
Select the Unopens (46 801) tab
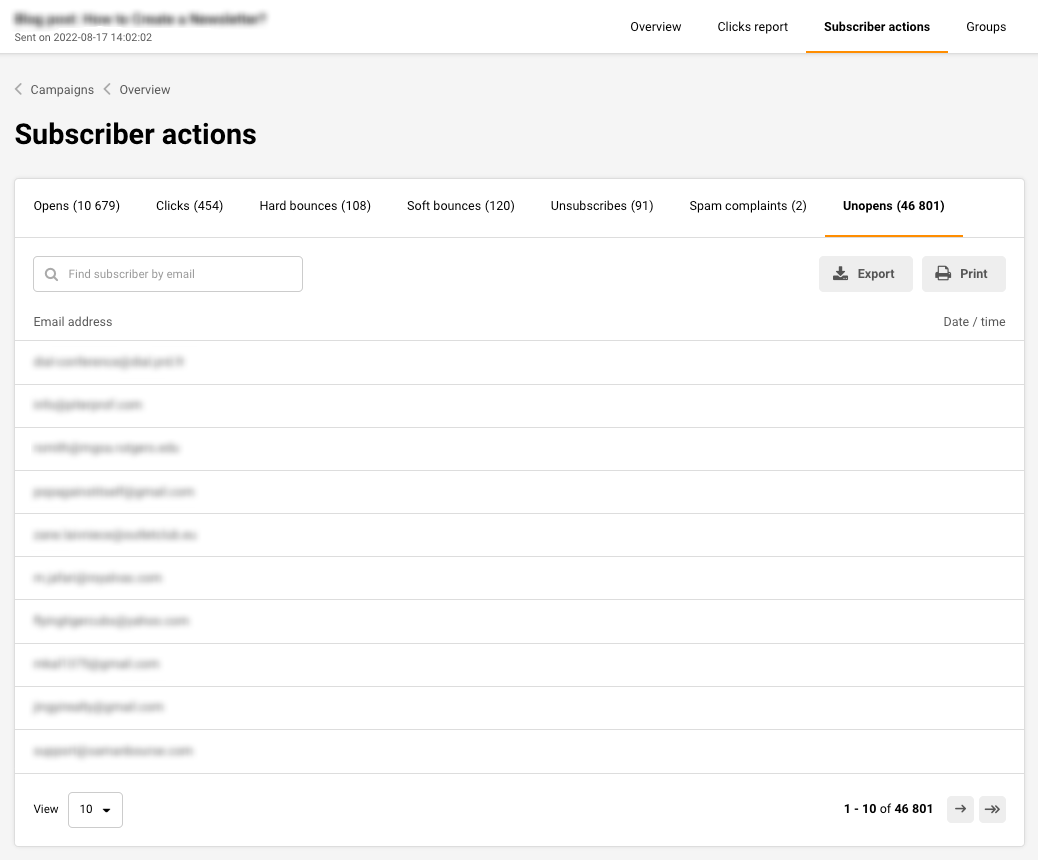tap(893, 206)
